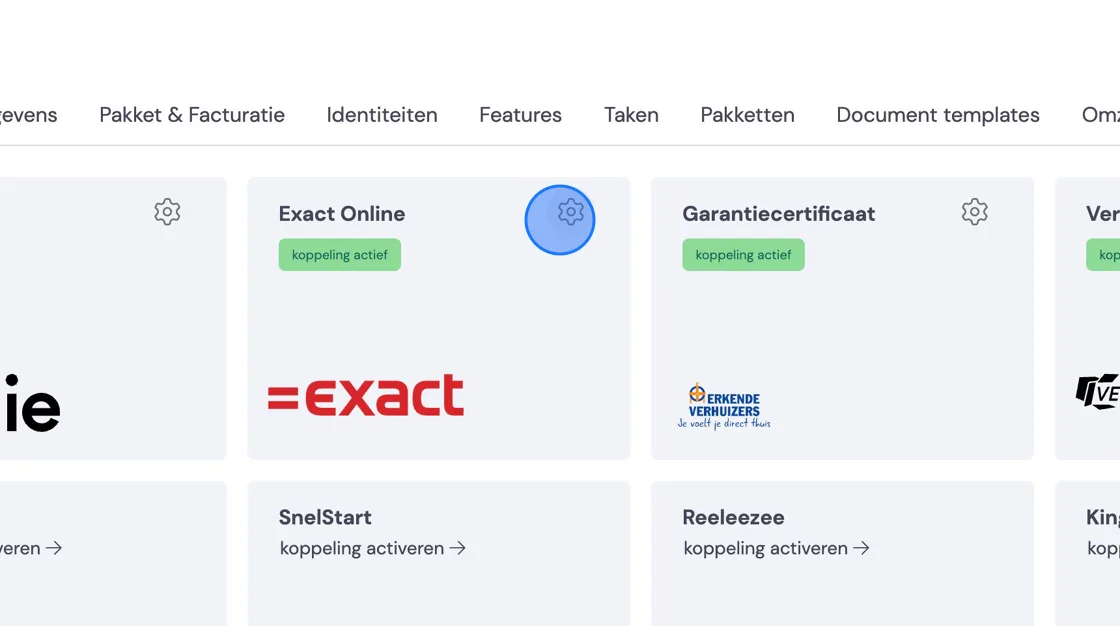This screenshot has height=626, width=1120.
Task: Go to the Taken tab
Action: coord(631,115)
